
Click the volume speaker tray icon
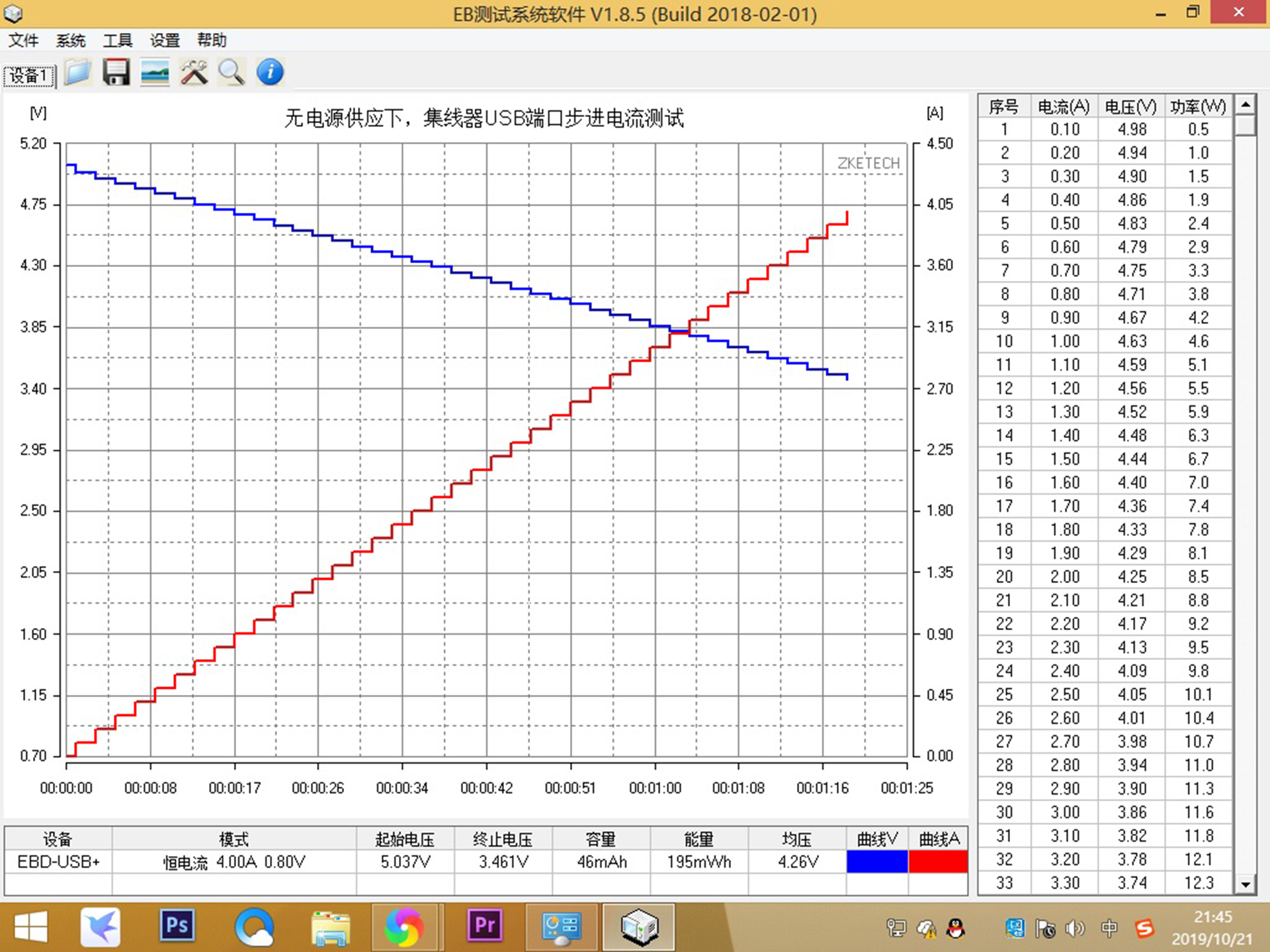point(1076,929)
